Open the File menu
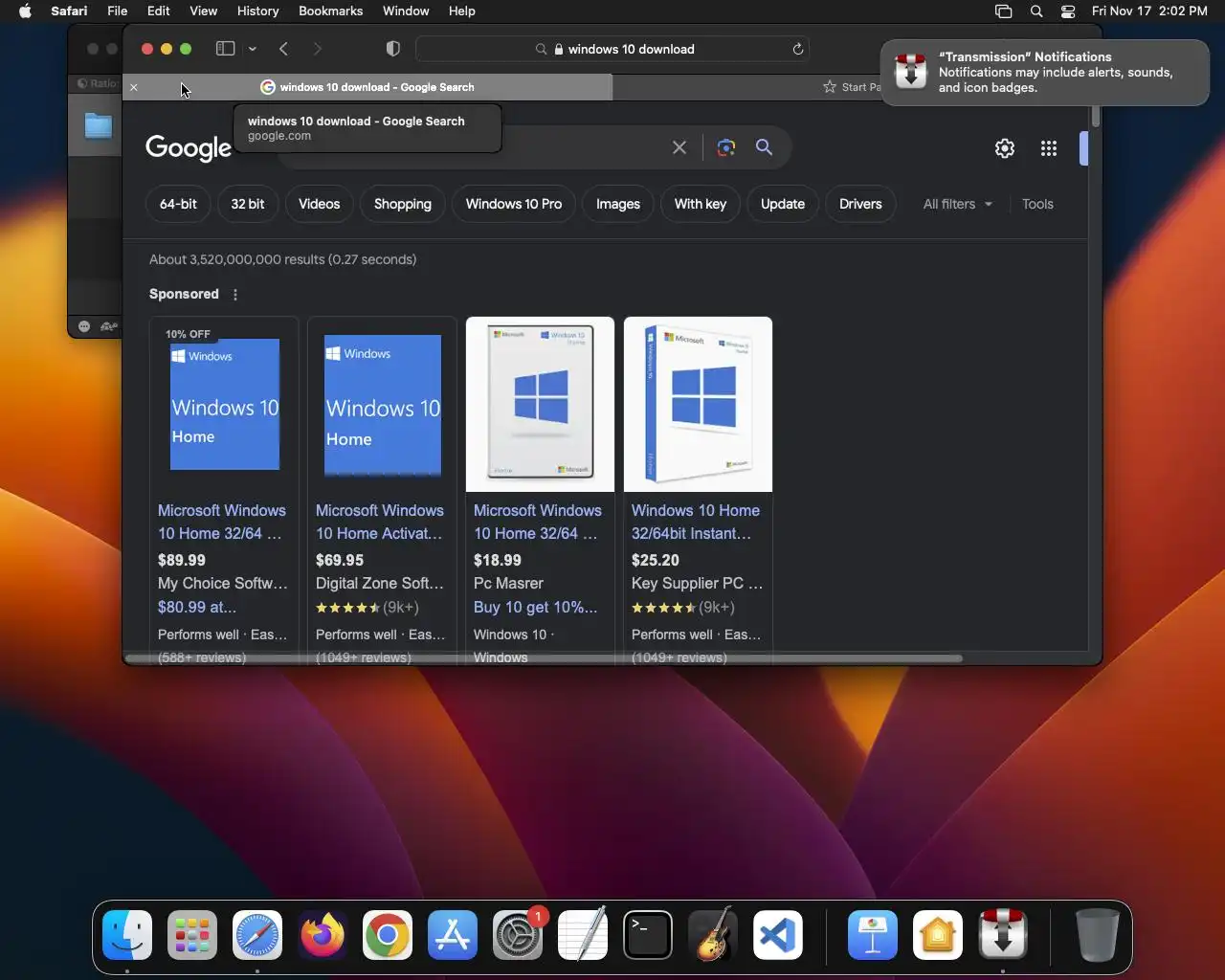 click(x=117, y=11)
